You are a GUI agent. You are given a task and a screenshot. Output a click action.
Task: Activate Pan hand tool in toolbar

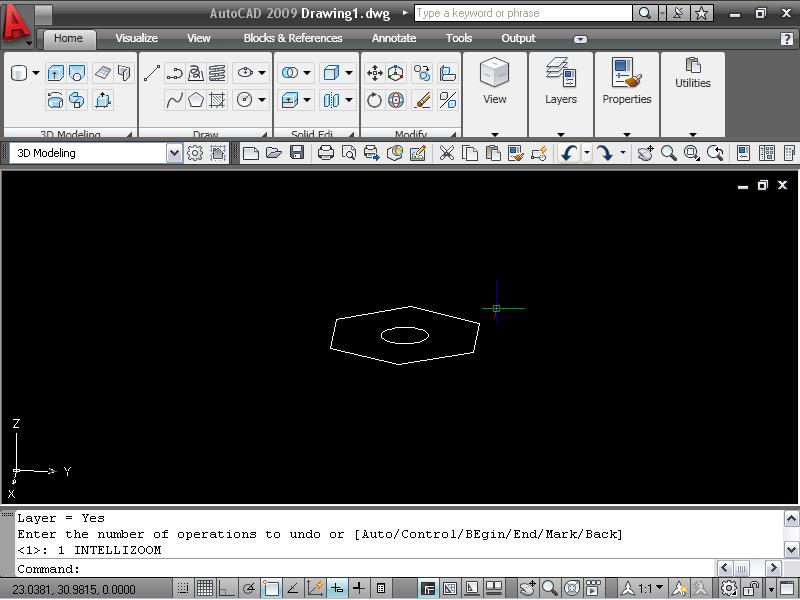[x=645, y=153]
